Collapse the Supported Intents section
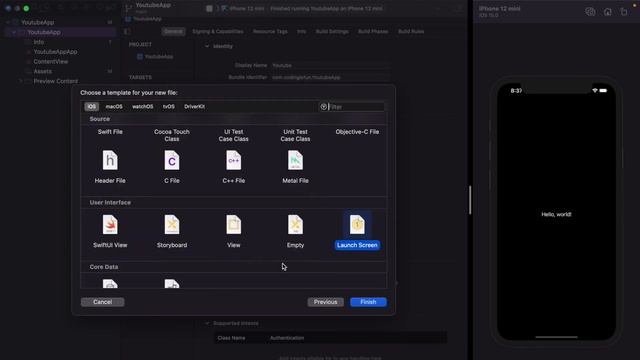 click(207, 323)
